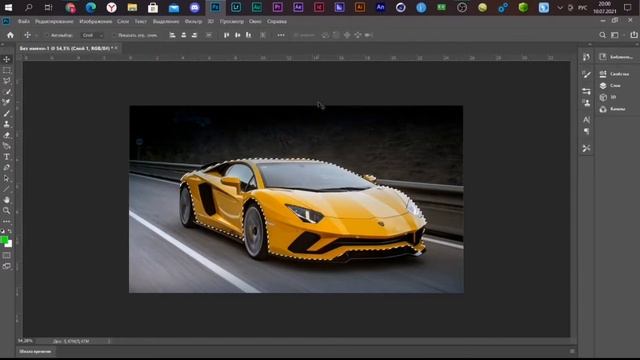The height and width of the screenshot is (360, 640).
Task: Open the Фильтр menu
Action: (x=193, y=21)
